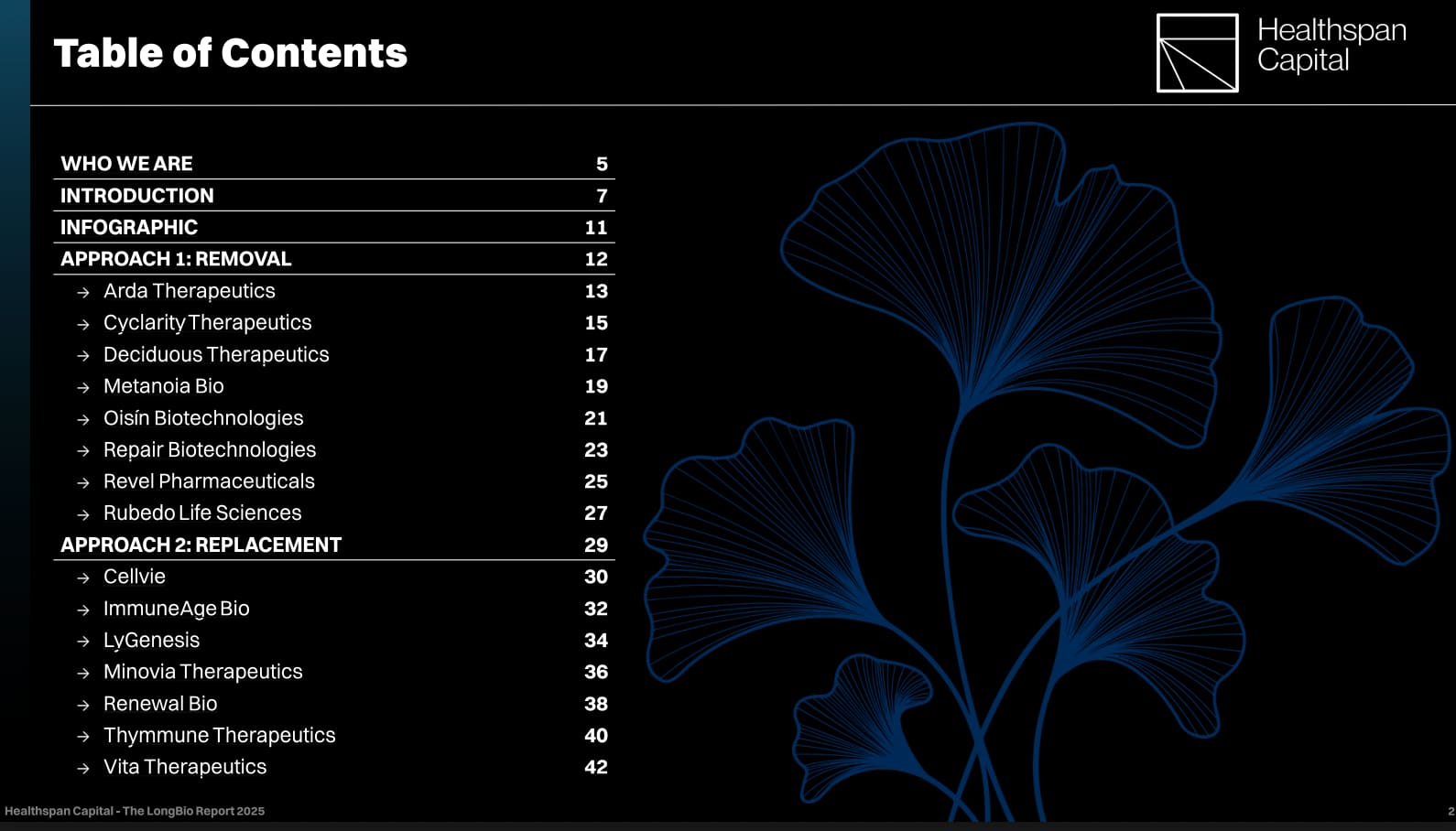Open the Vita Therapeutics entry
1456x831 pixels.
[185, 767]
